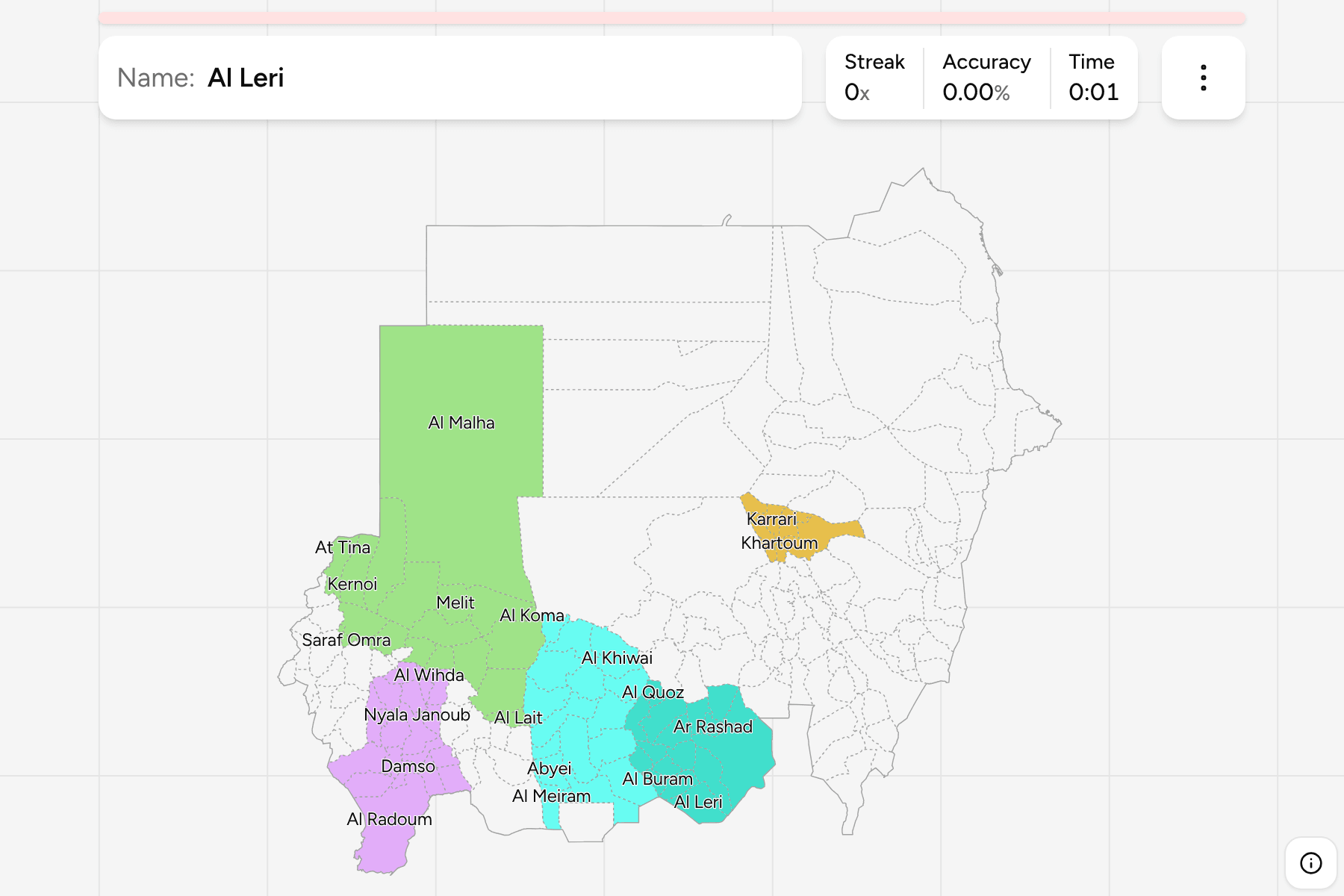Click the Al Khiwai label
Viewport: 1344px width, 896px height.
617,658
